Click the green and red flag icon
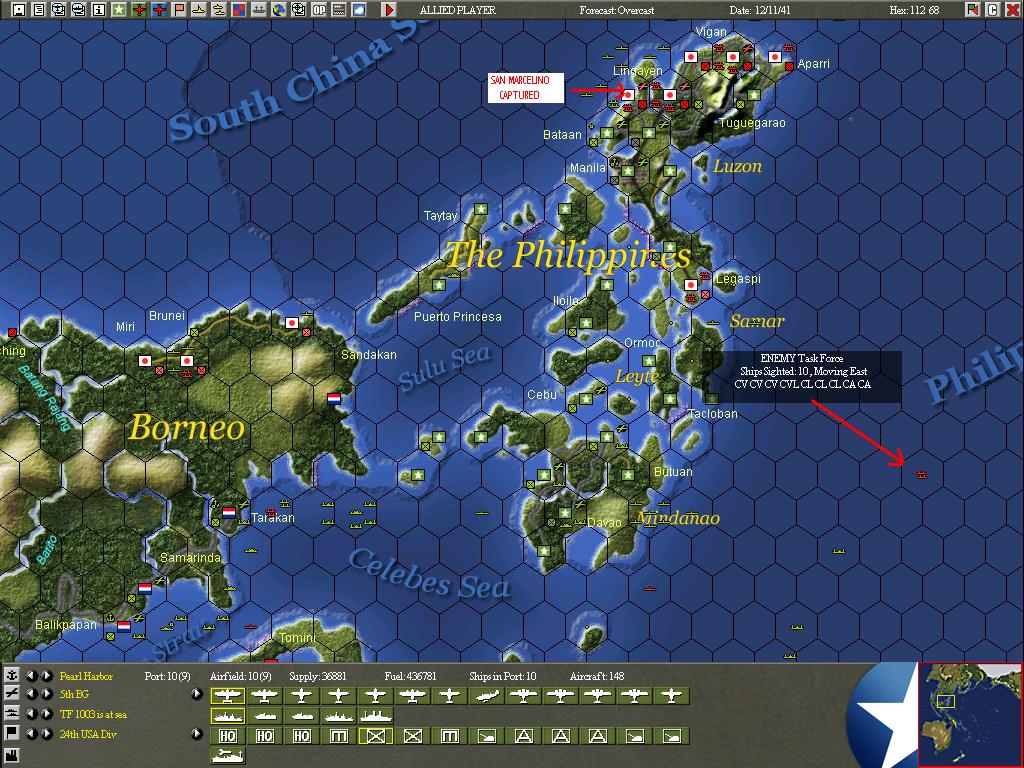Screen dimensions: 1024x768 coord(973,10)
